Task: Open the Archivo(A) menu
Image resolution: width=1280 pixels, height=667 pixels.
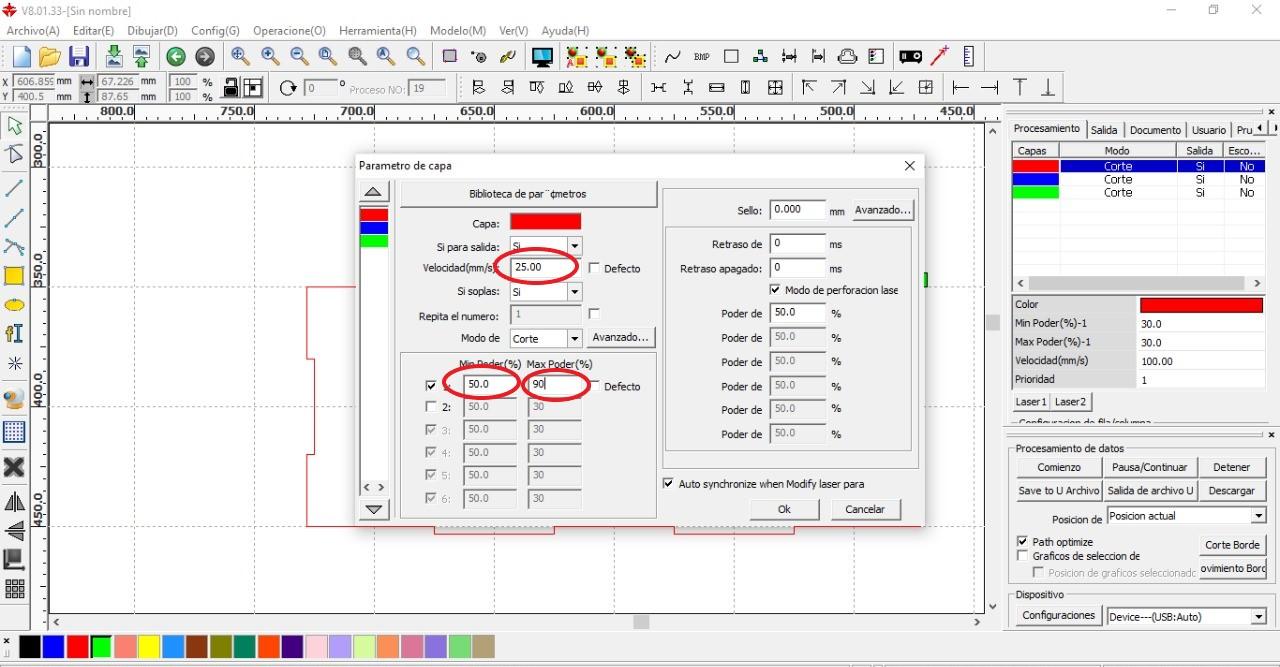Action: 32,31
